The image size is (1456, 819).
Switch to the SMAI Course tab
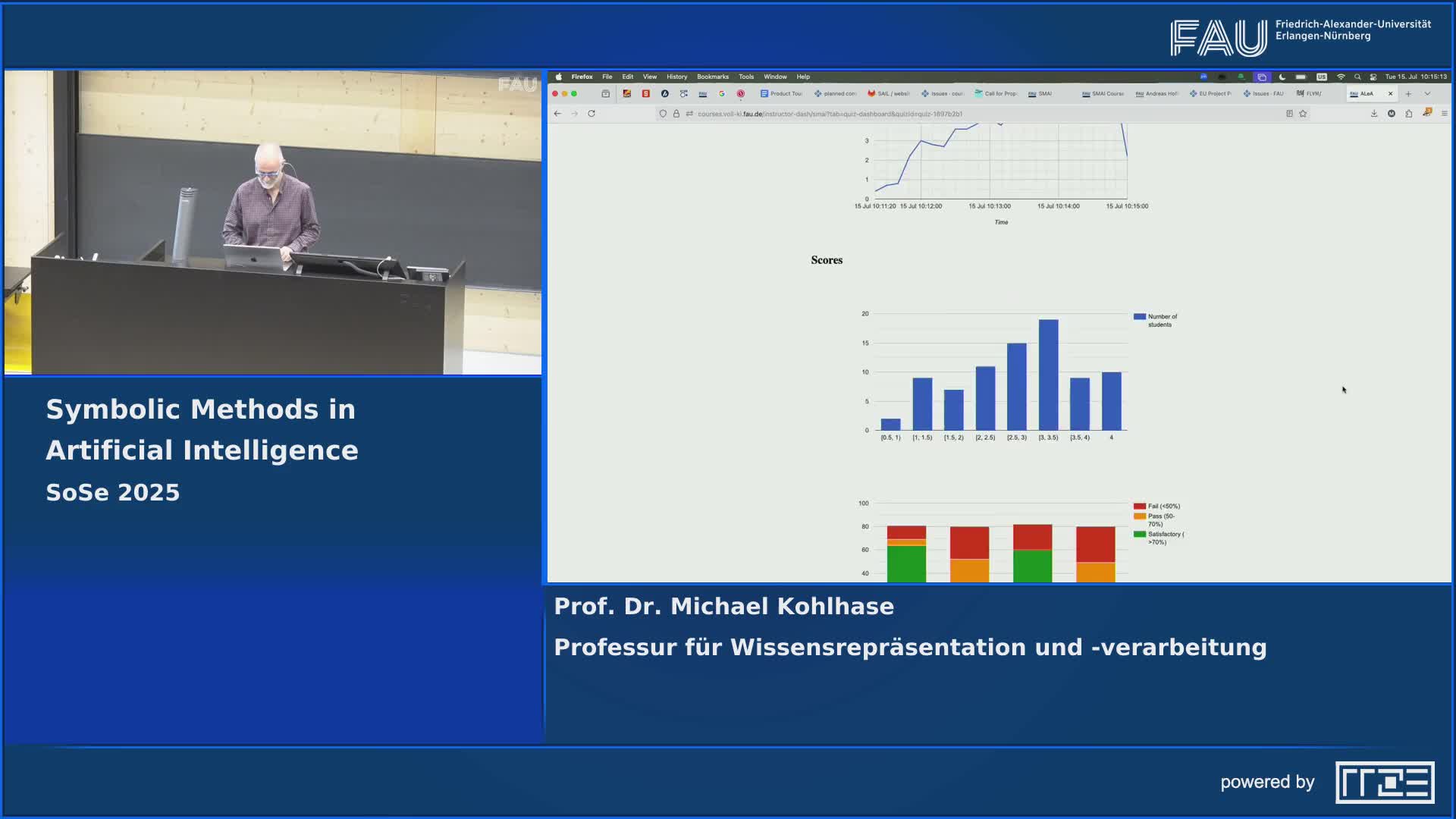(1103, 94)
